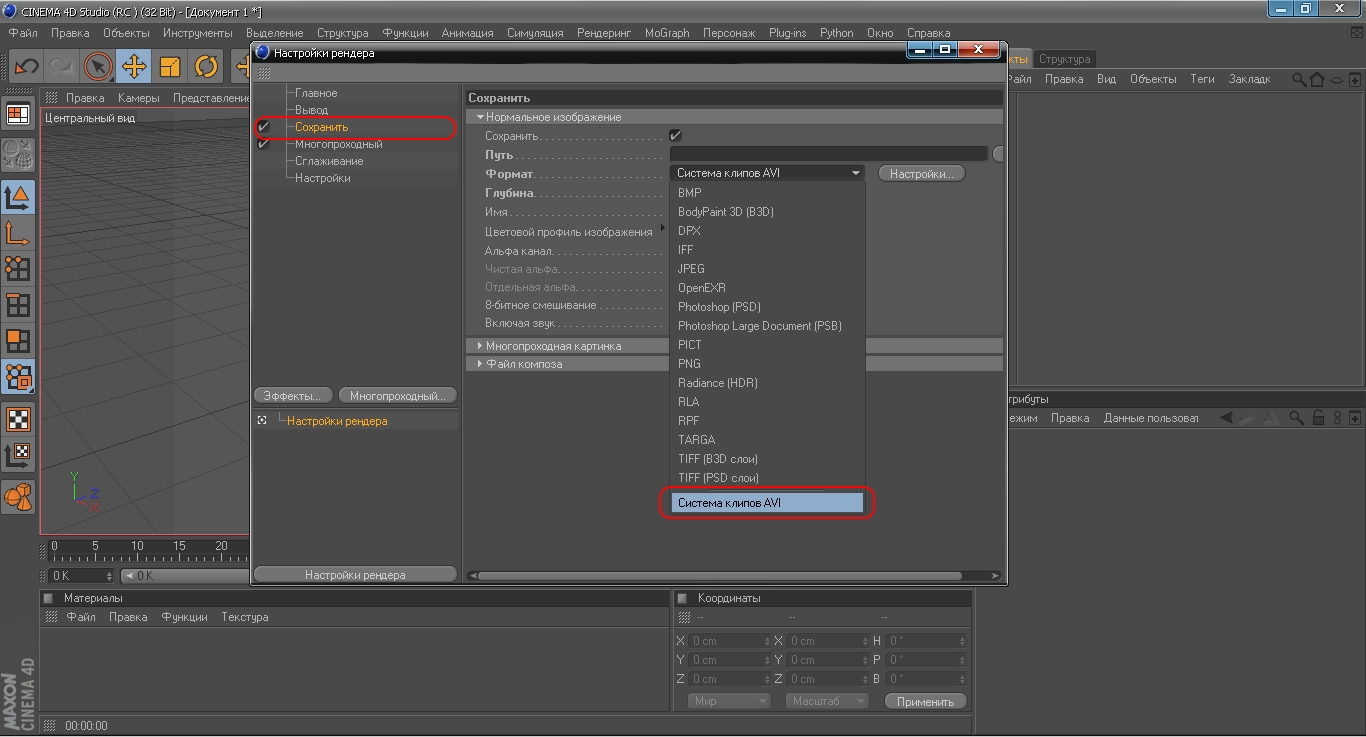This screenshot has width=1366, height=737.
Task: Click the greyed Make Editable globe icon
Action: pyautogui.click(x=18, y=155)
